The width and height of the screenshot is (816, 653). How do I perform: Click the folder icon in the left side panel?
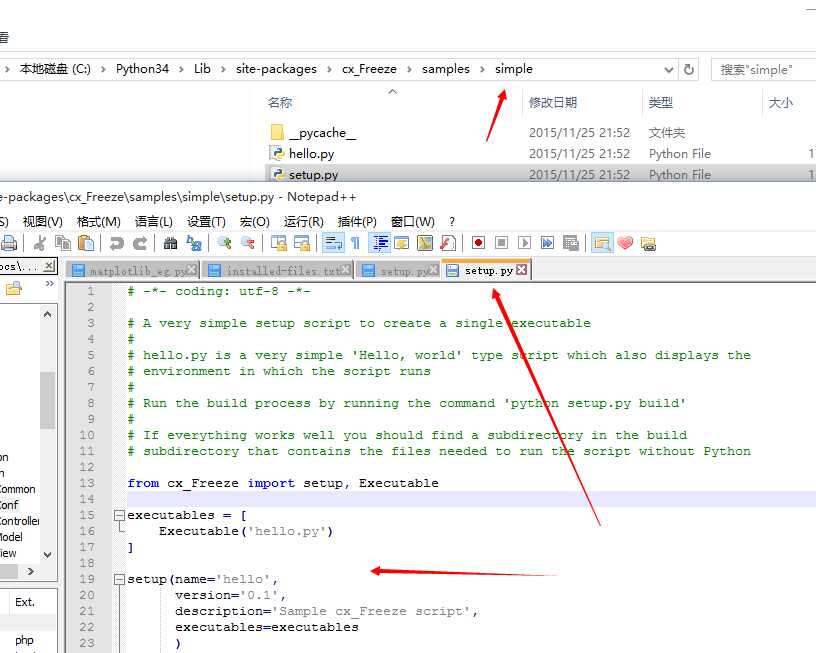[14, 288]
